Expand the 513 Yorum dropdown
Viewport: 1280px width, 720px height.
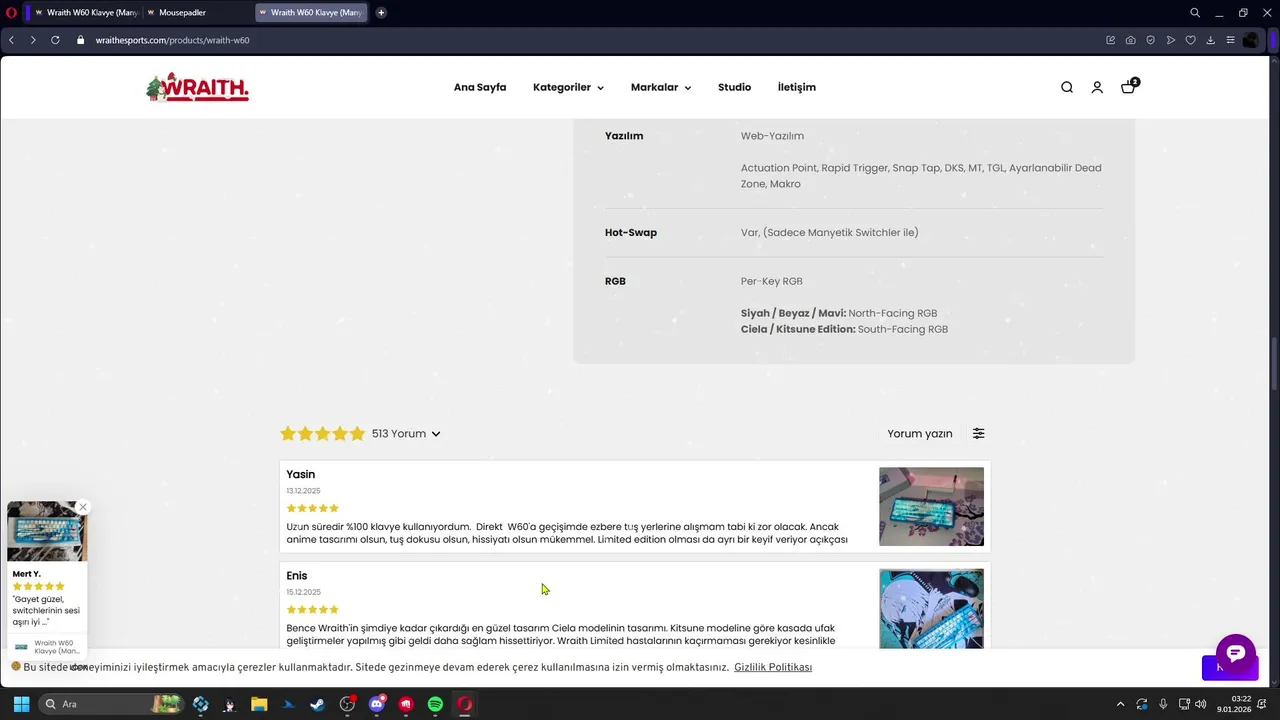tap(406, 433)
